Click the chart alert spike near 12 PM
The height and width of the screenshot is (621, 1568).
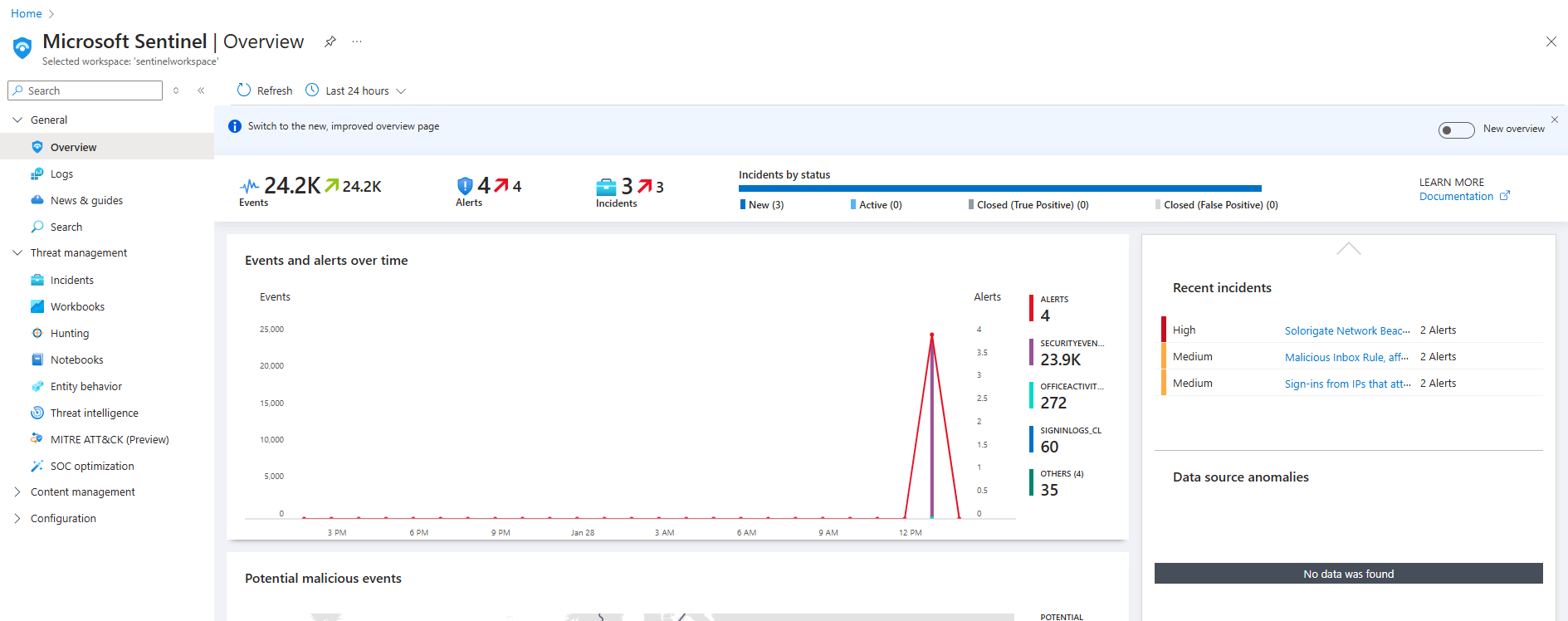[x=932, y=335]
